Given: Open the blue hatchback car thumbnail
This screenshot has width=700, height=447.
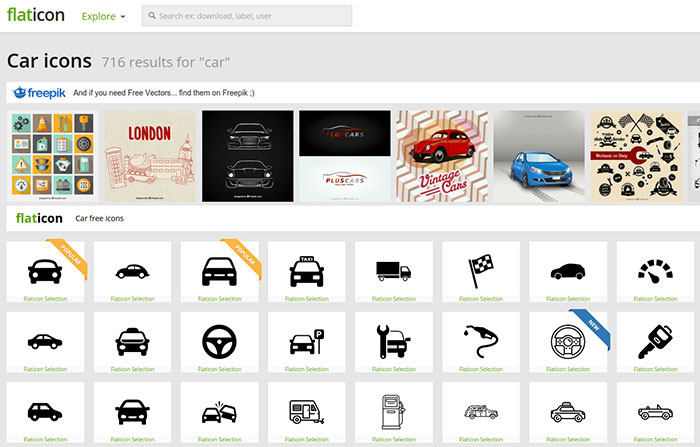Looking at the screenshot, I should tap(539, 156).
